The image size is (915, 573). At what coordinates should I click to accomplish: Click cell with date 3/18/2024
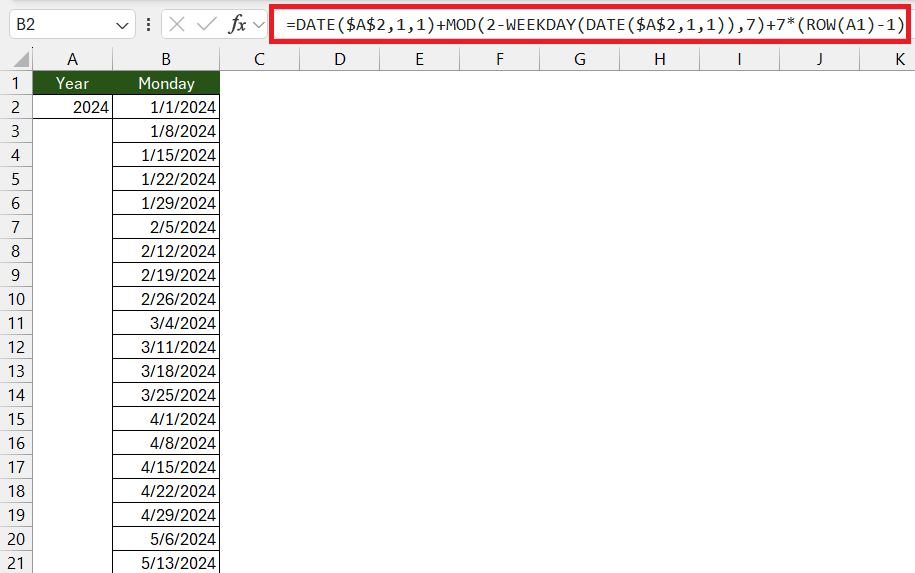coord(166,371)
